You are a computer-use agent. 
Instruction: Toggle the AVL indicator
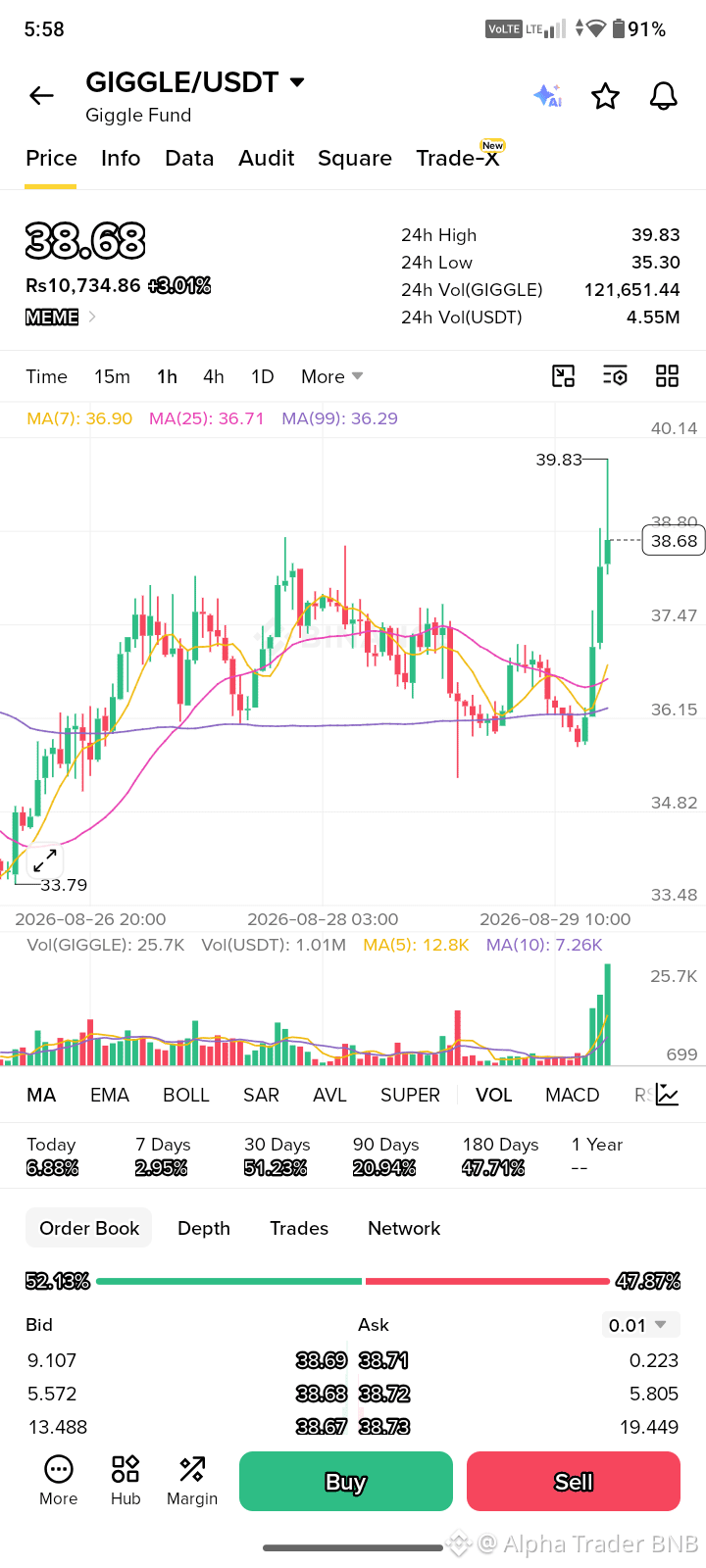click(x=329, y=1095)
